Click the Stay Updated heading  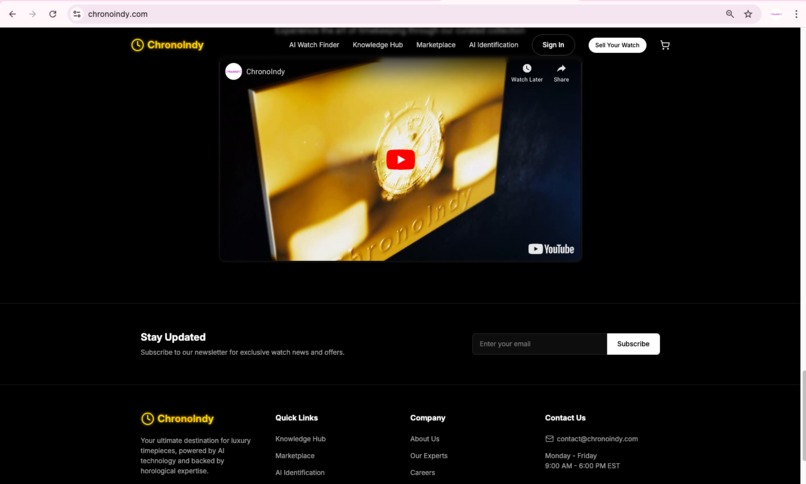[x=173, y=337]
